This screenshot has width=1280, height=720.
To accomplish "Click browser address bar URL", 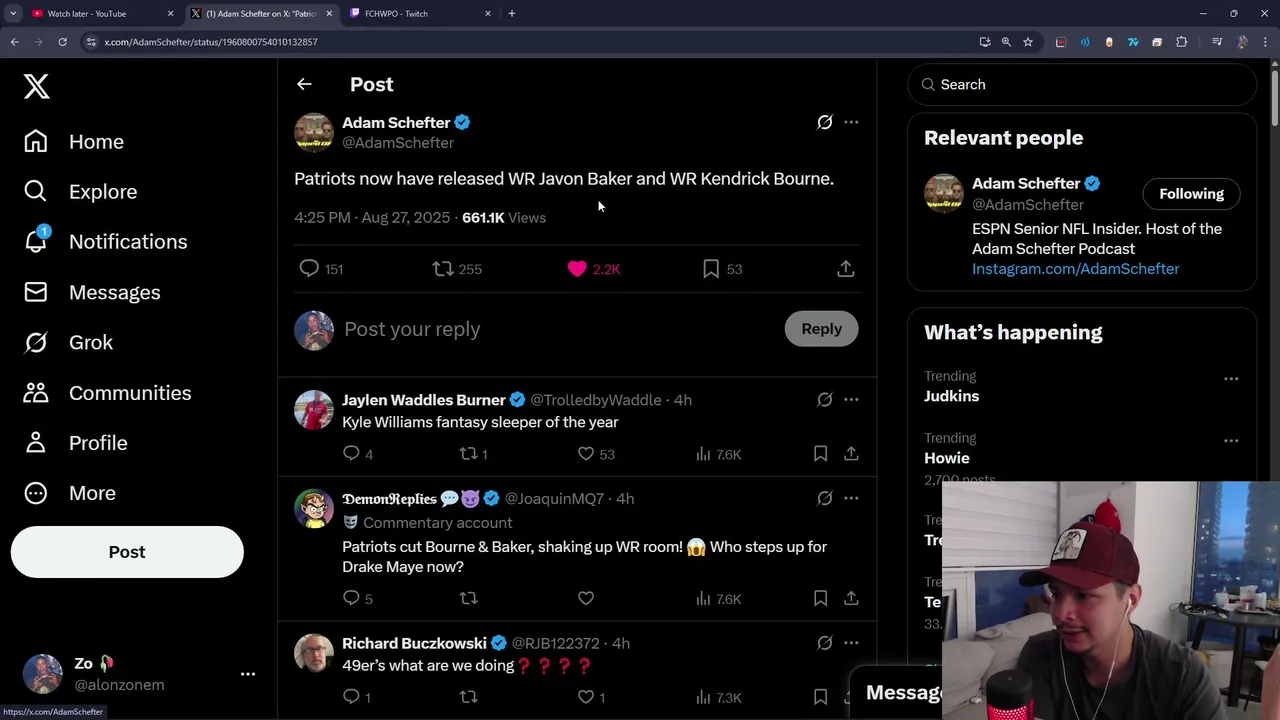I will pyautogui.click(x=211, y=42).
